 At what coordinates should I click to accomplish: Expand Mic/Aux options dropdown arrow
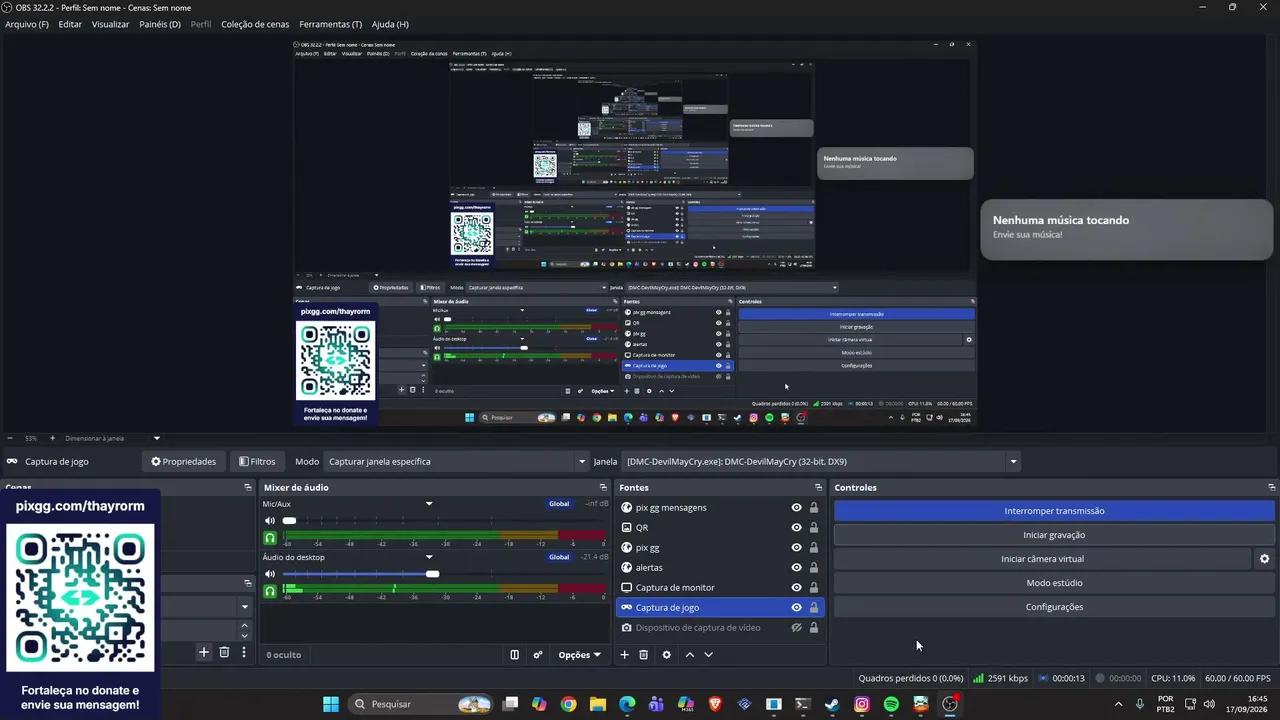coord(429,504)
